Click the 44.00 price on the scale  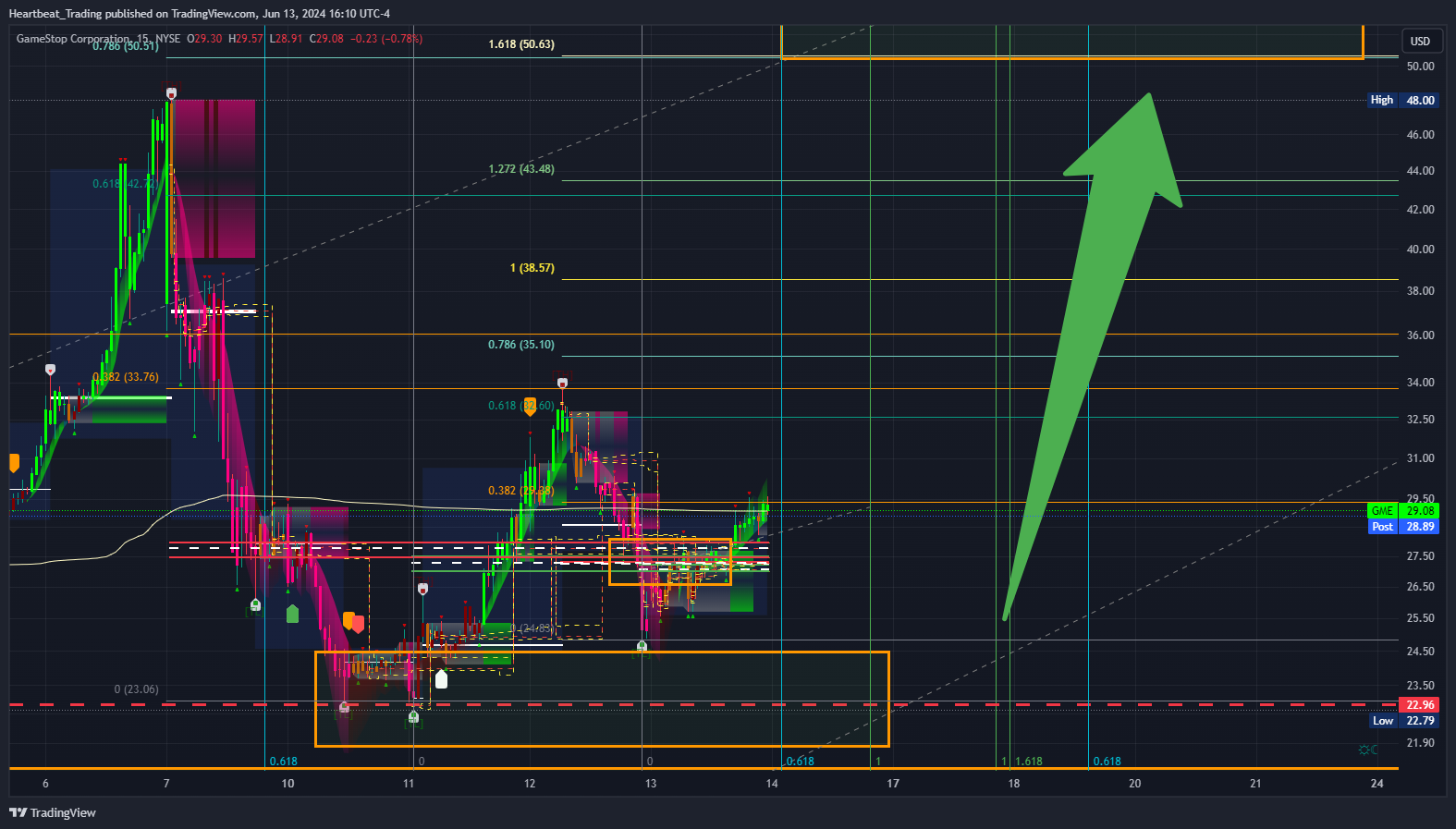(1420, 170)
